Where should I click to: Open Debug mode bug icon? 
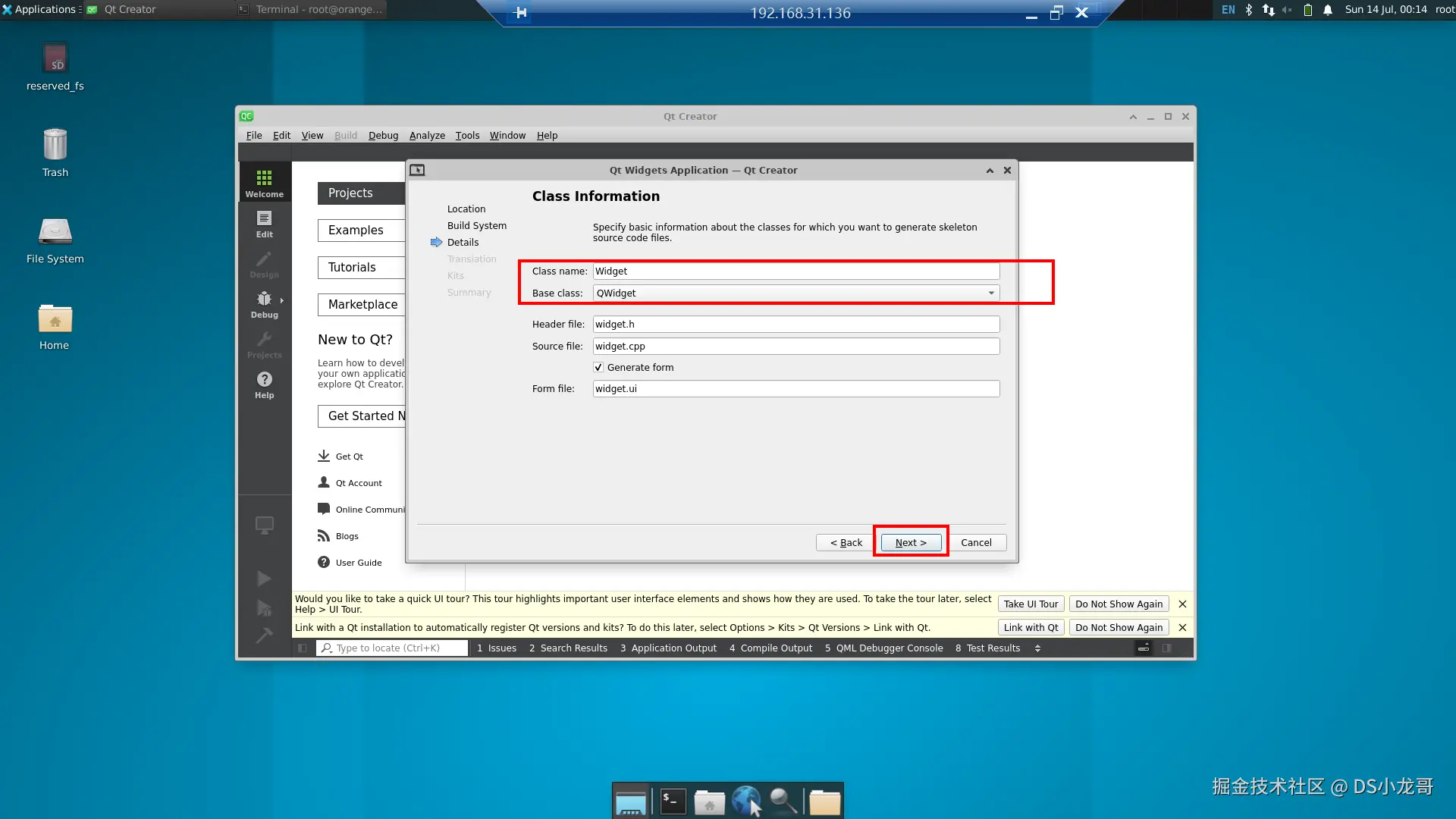[264, 300]
